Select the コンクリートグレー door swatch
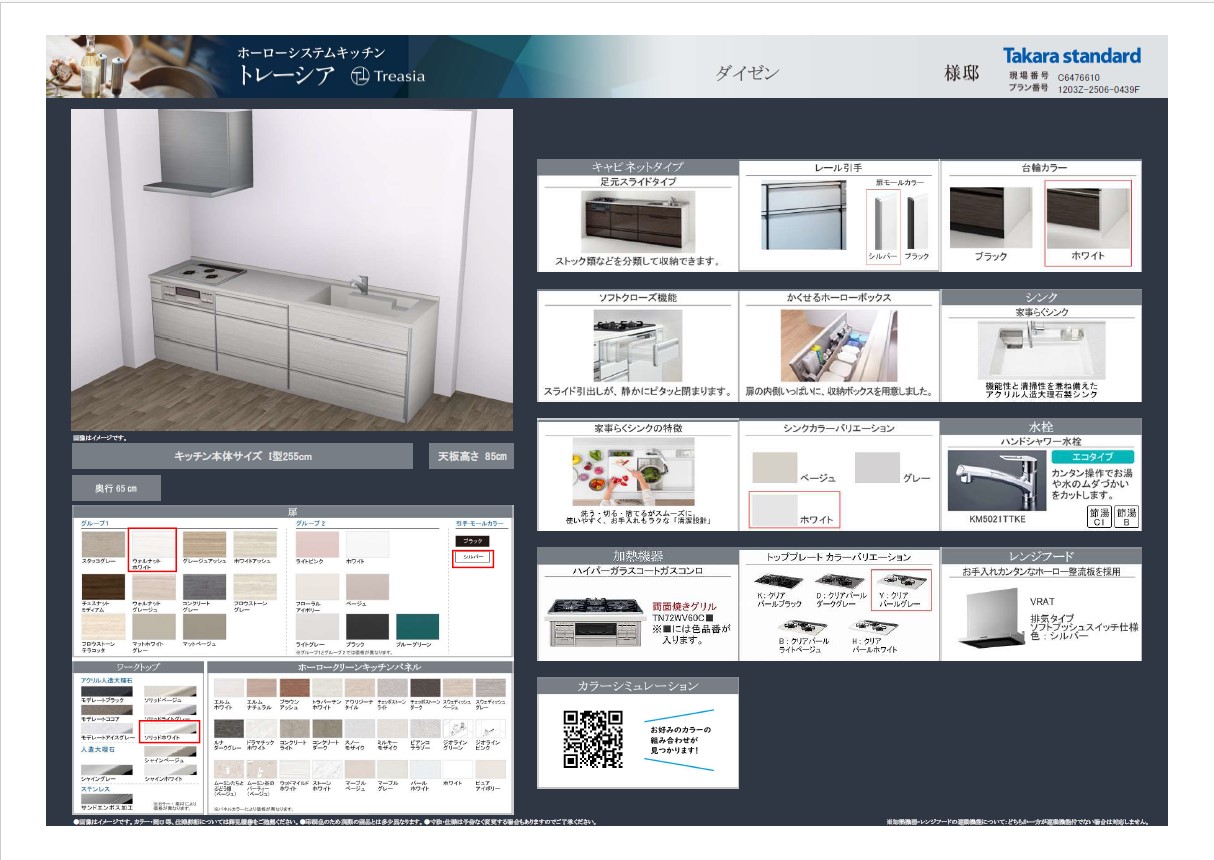The height and width of the screenshot is (860, 1214). click(205, 587)
